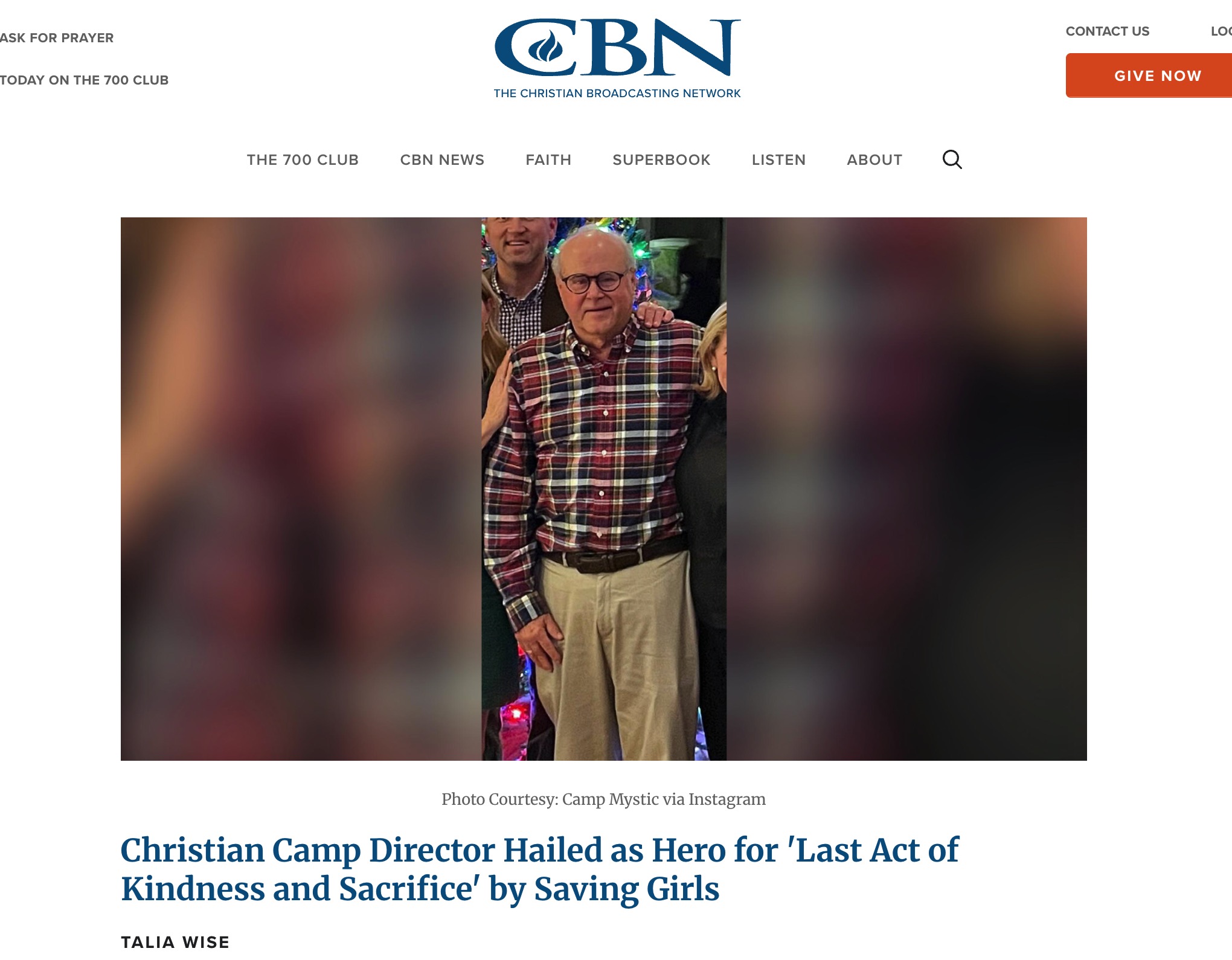1232x960 pixels.
Task: Click the partially visible Log In link
Action: click(1221, 31)
